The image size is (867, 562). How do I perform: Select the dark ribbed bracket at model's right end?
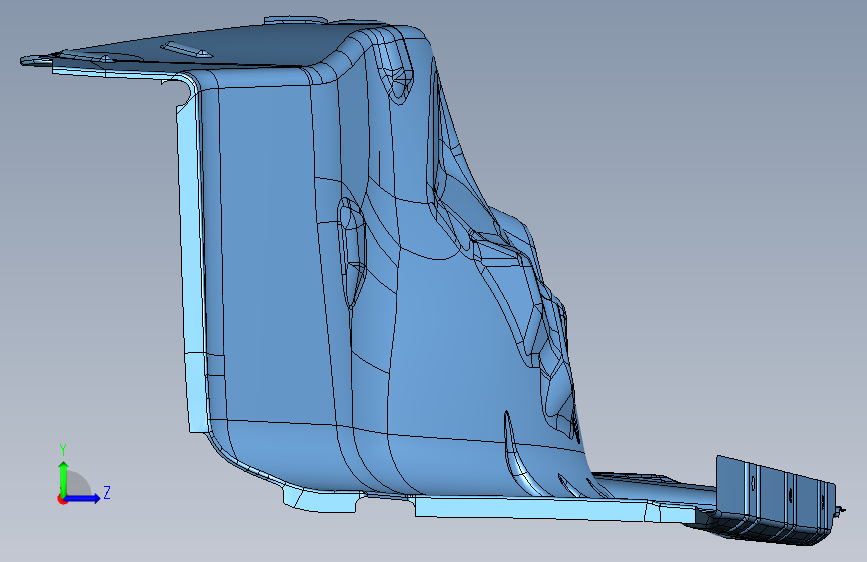coord(774,501)
